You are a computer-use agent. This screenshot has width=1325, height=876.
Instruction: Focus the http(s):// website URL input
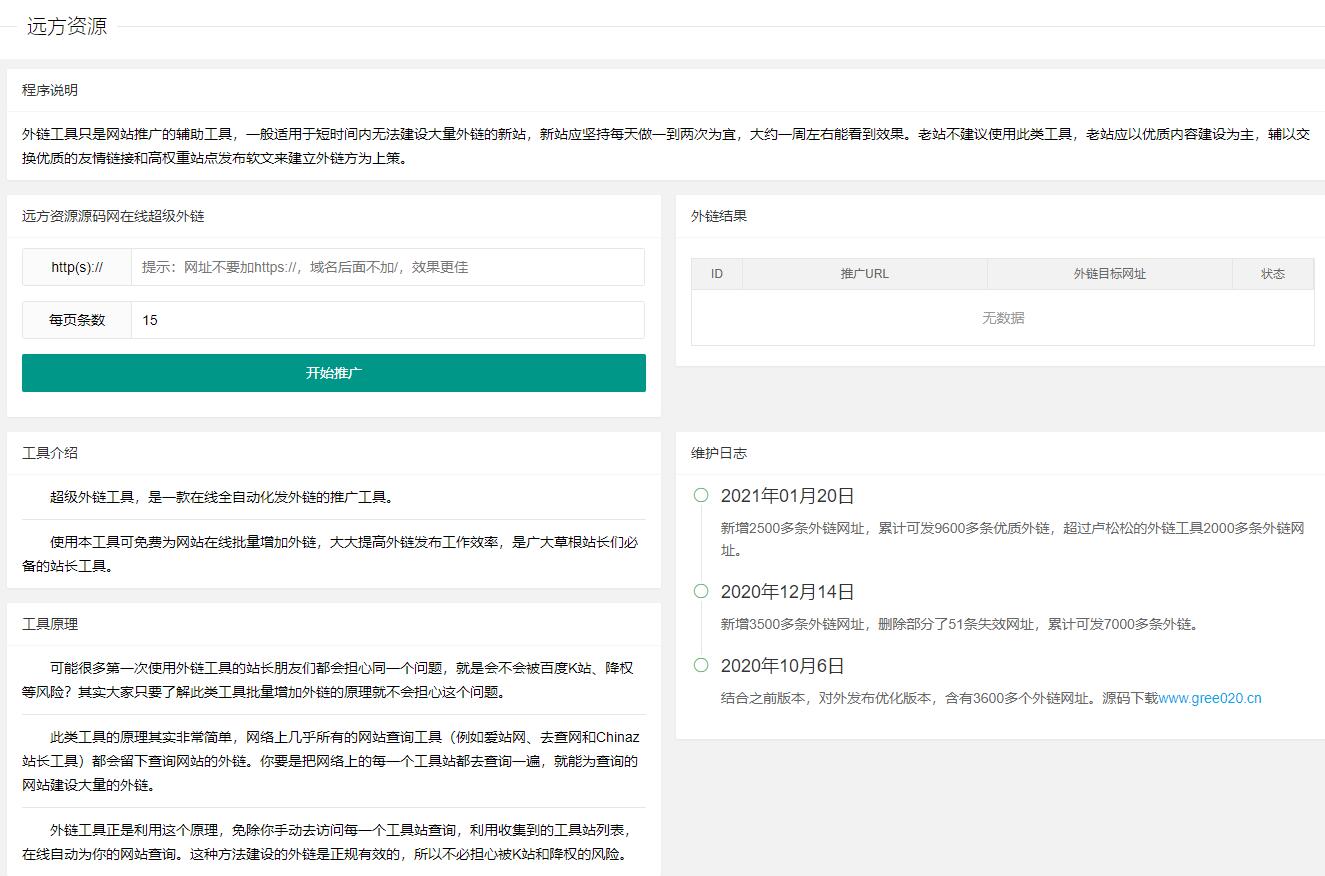tap(387, 267)
